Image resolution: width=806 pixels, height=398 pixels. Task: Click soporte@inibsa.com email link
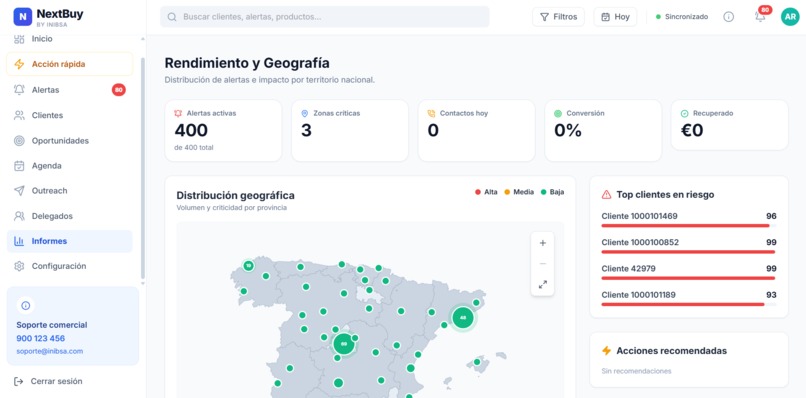(x=50, y=351)
